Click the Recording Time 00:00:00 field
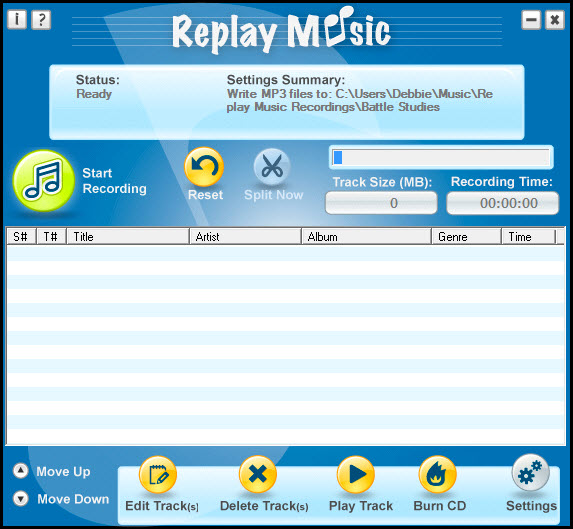The image size is (573, 529). pos(502,203)
